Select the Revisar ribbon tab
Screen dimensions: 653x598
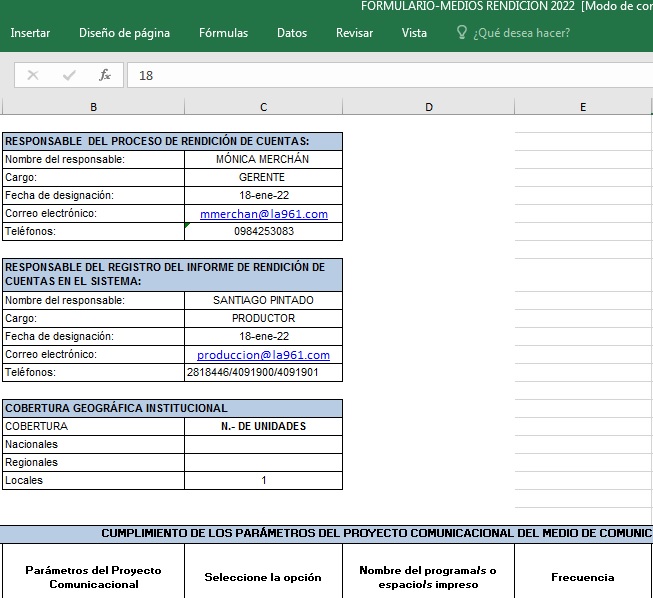354,33
